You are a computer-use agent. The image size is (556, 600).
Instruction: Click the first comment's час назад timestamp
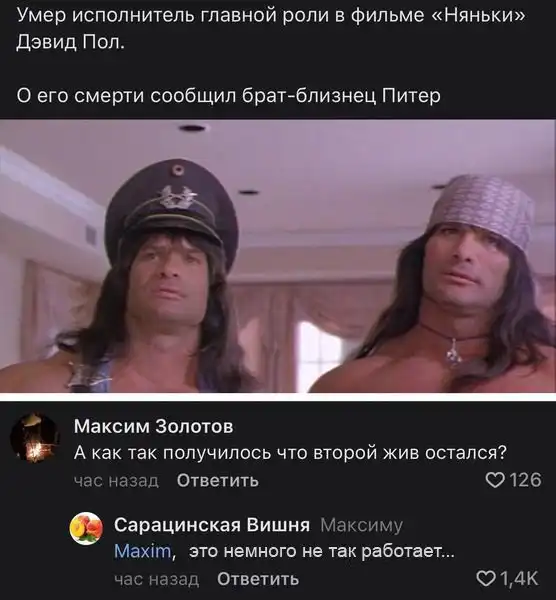pos(116,481)
